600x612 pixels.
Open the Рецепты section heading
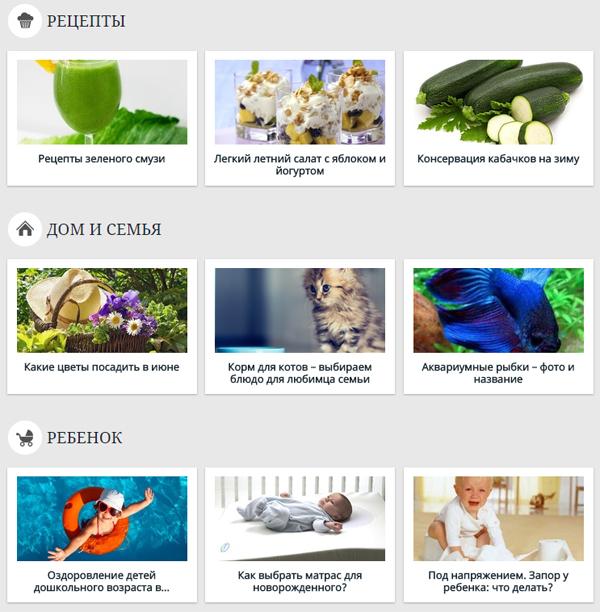[86, 21]
